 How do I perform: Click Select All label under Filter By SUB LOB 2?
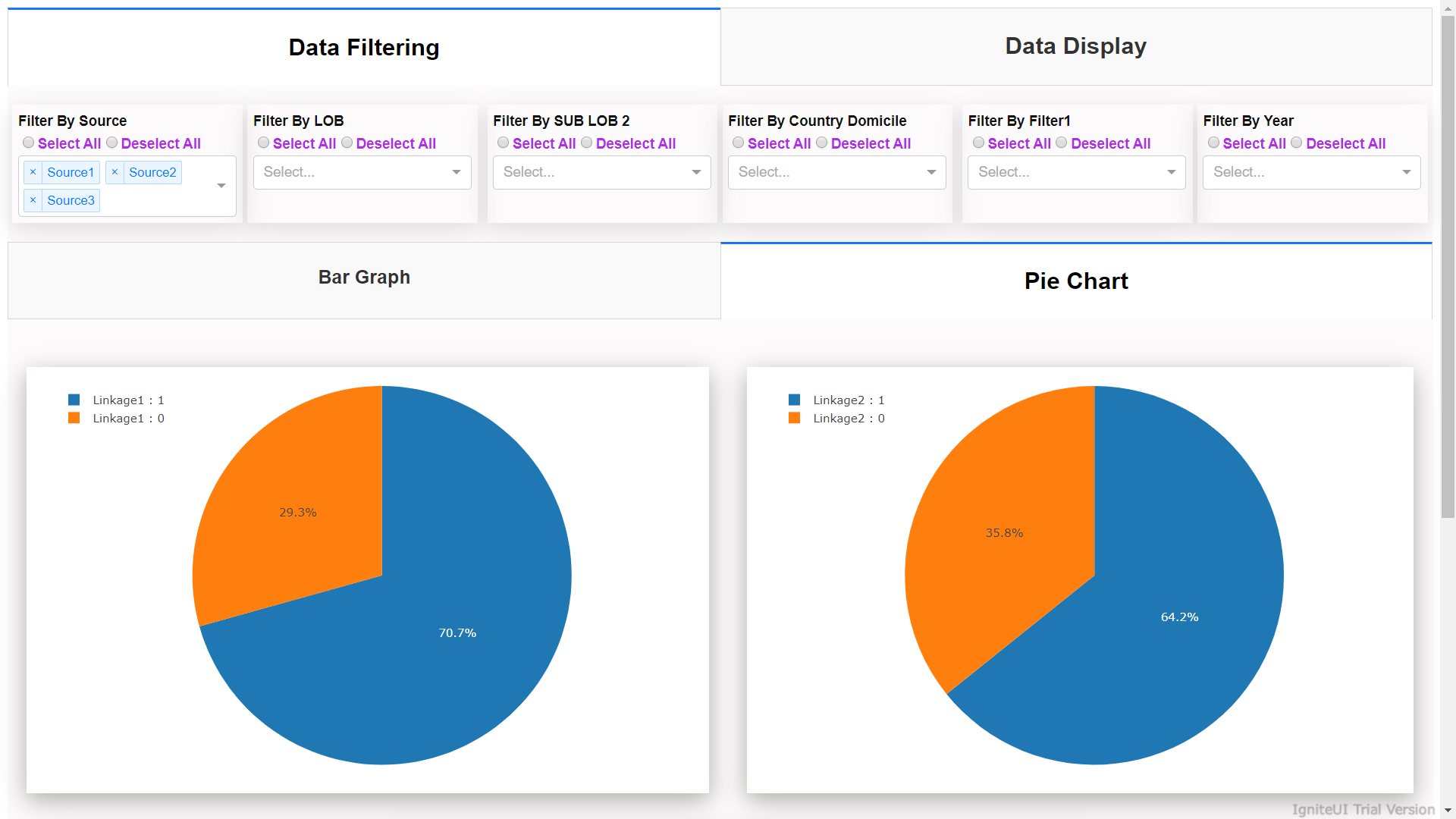coord(544,143)
